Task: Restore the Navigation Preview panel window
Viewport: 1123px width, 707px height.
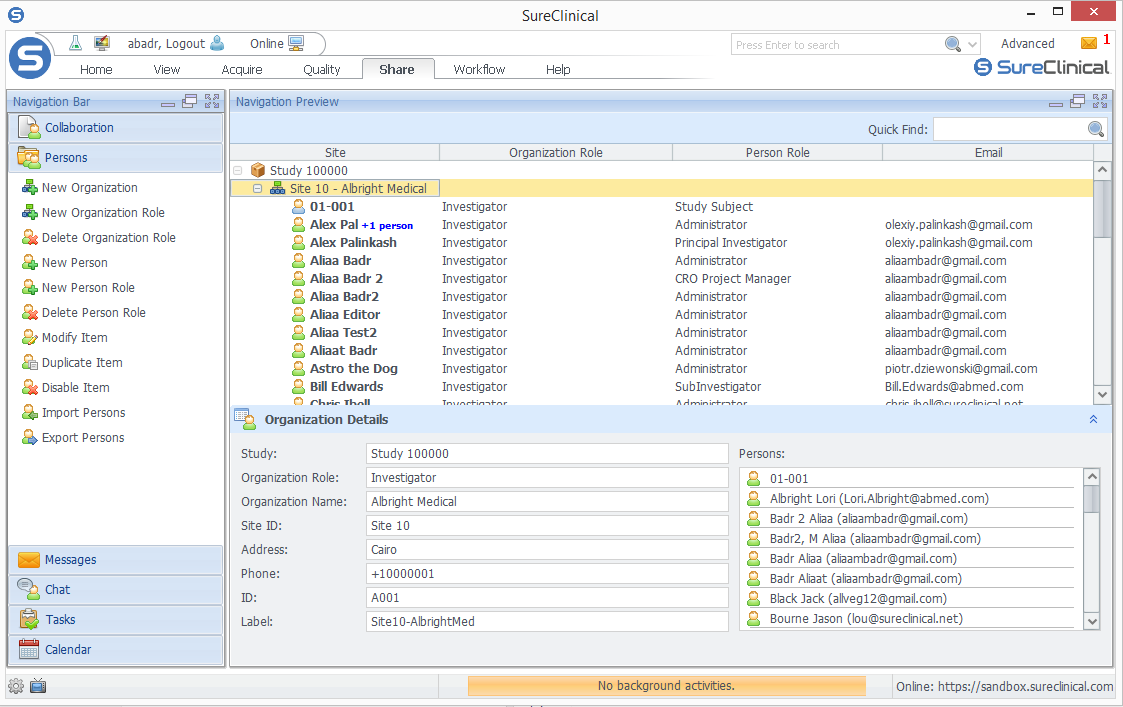Action: click(x=1078, y=101)
